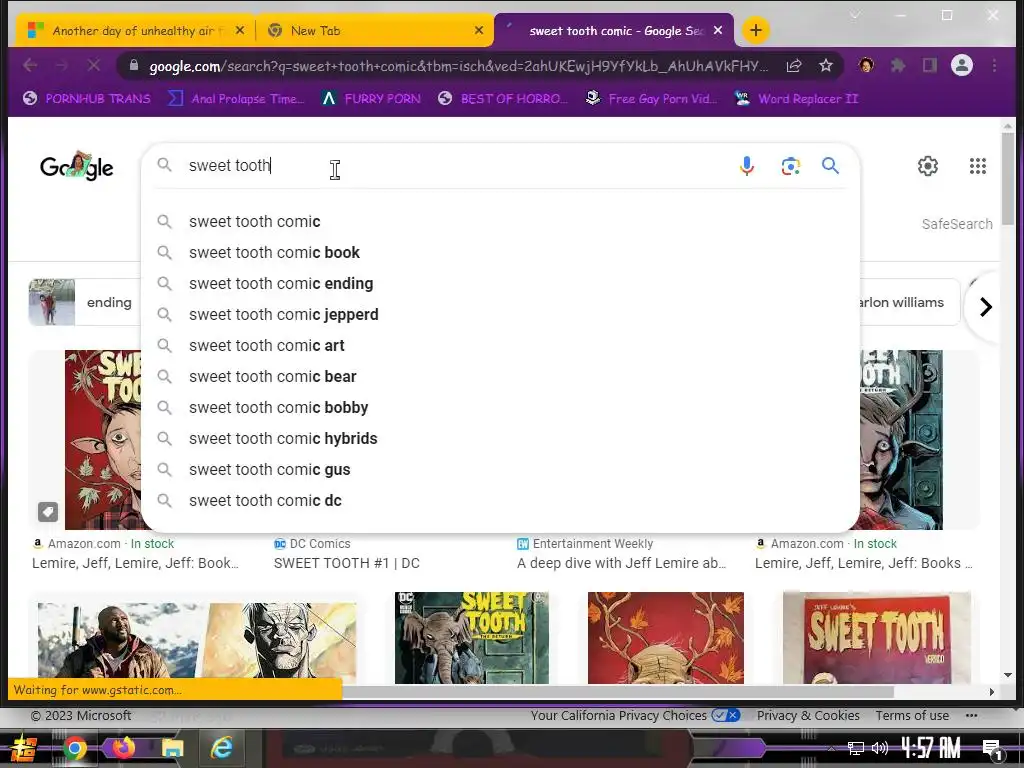Screen dimensions: 1024x768
Task: Select suggestion sweet tooth comic jepperd
Action: coord(500,315)
